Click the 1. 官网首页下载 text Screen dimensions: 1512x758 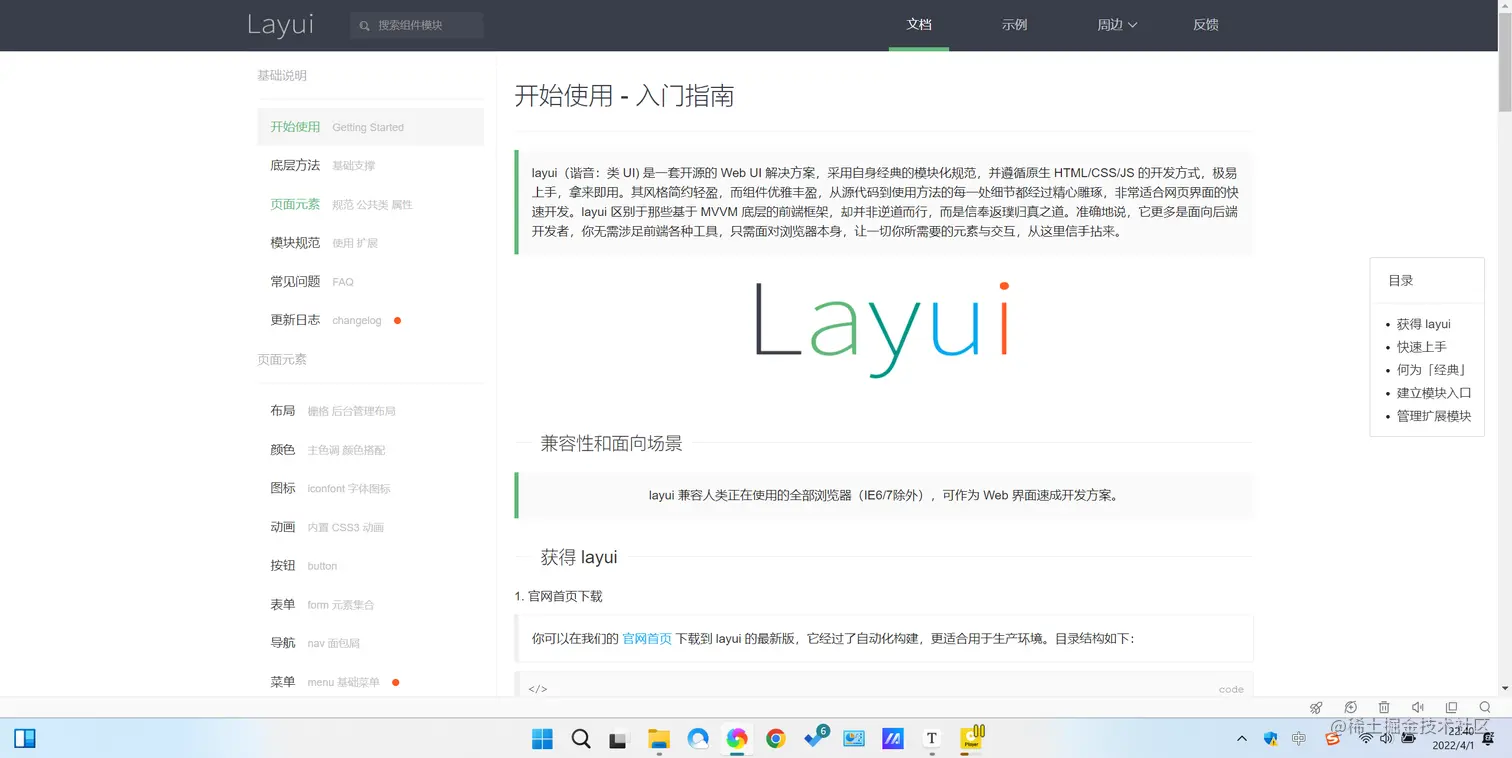click(558, 596)
